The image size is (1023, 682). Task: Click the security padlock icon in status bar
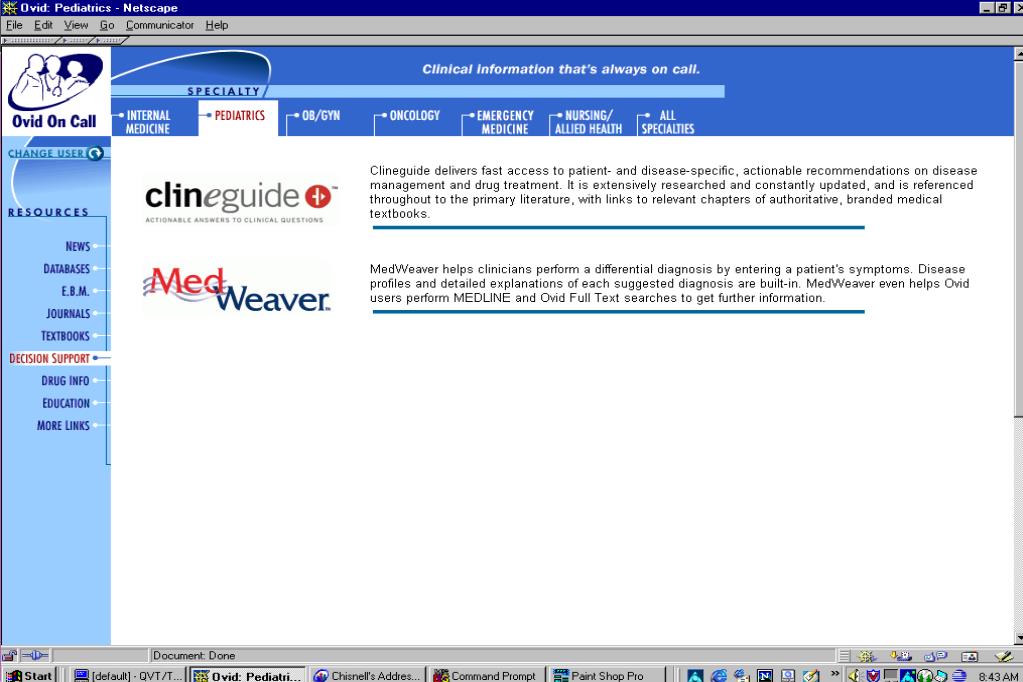coord(9,655)
